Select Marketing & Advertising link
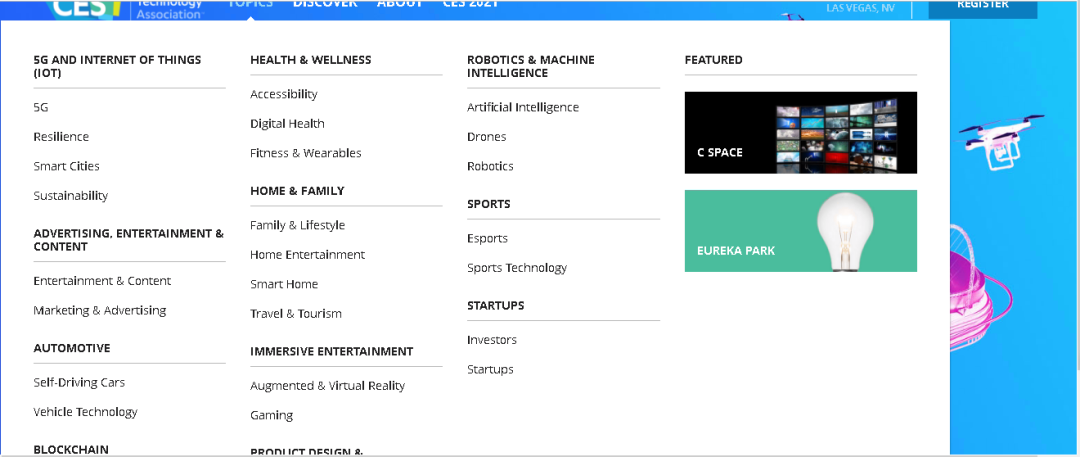Viewport: 1080px width, 457px height. pyautogui.click(x=100, y=310)
